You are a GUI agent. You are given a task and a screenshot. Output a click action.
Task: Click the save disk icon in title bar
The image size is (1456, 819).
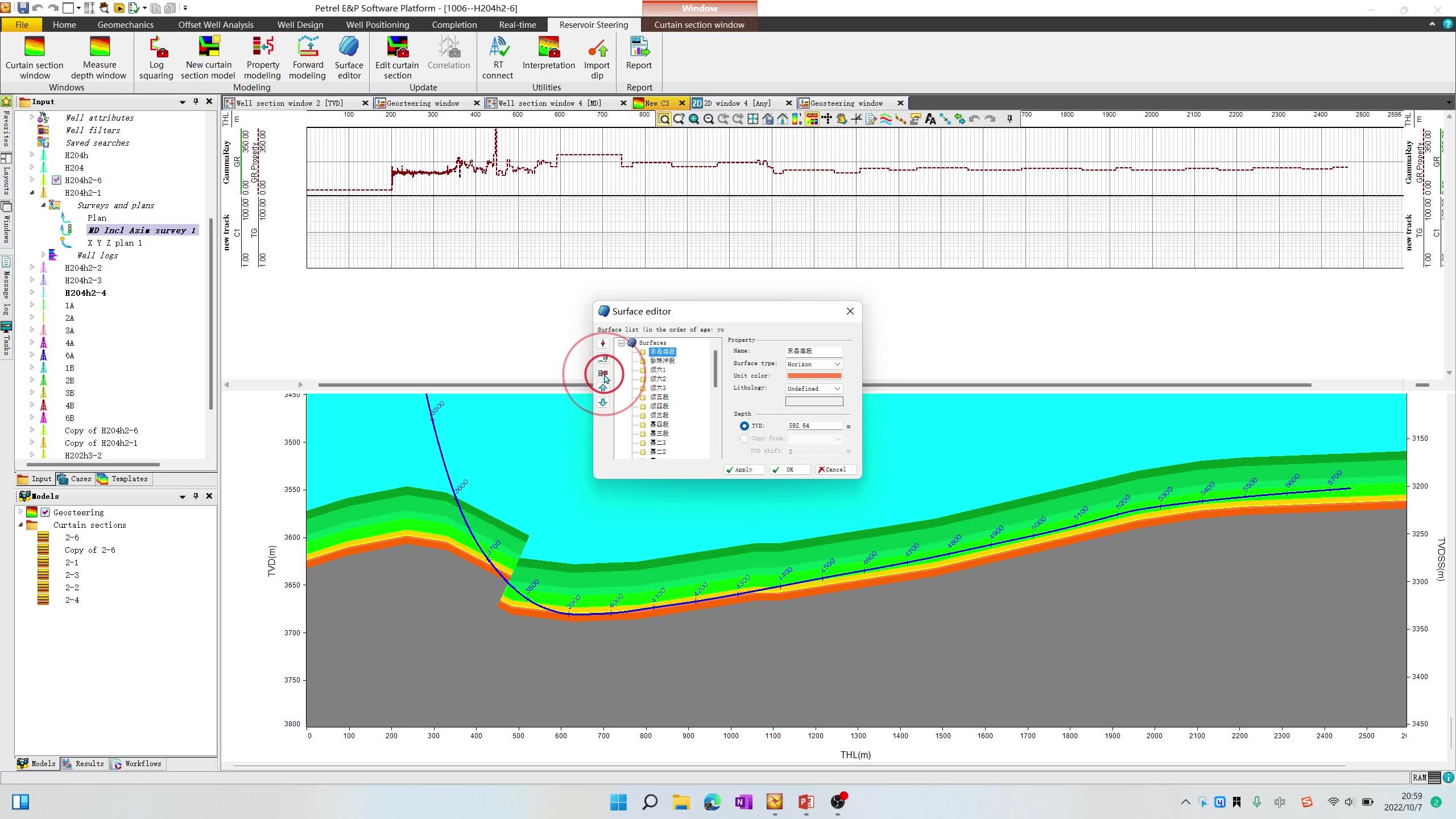(23, 8)
